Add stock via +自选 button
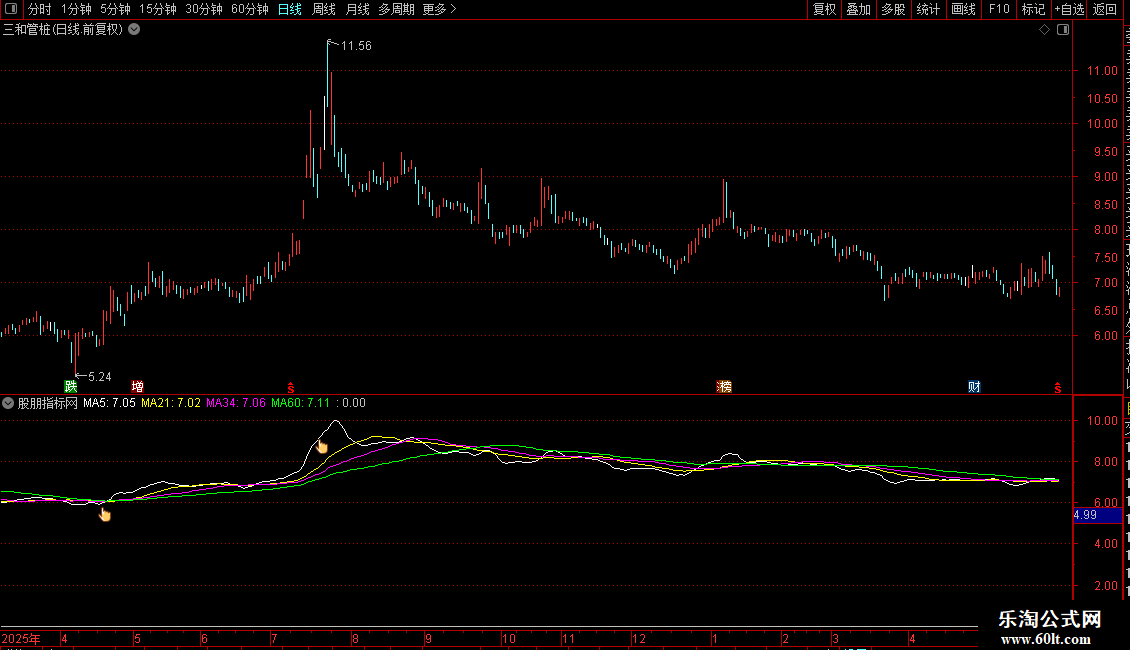 pos(1069,9)
